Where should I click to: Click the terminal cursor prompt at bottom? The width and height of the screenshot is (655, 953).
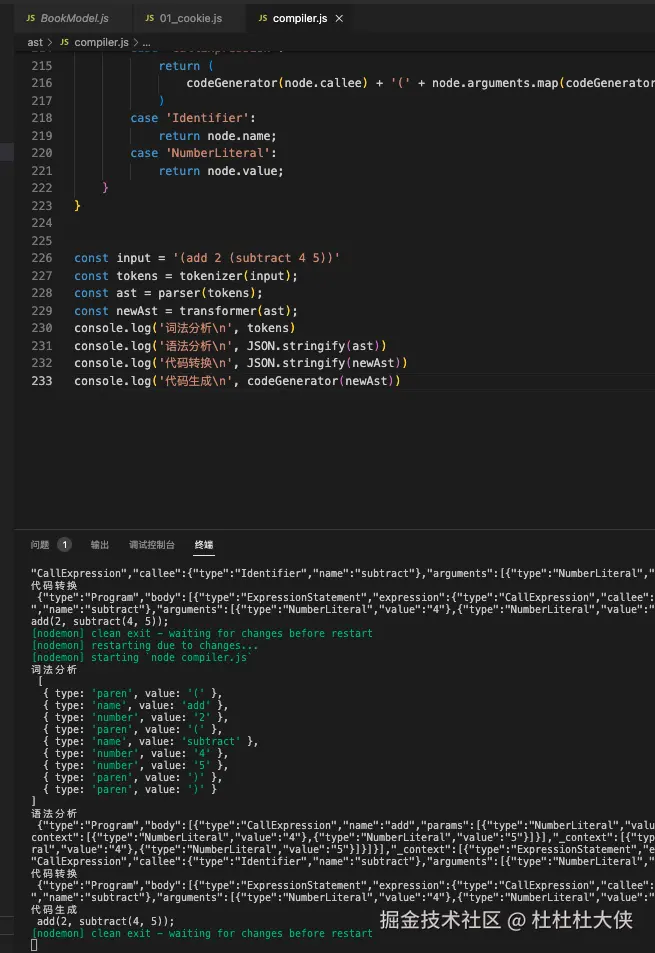click(34, 945)
